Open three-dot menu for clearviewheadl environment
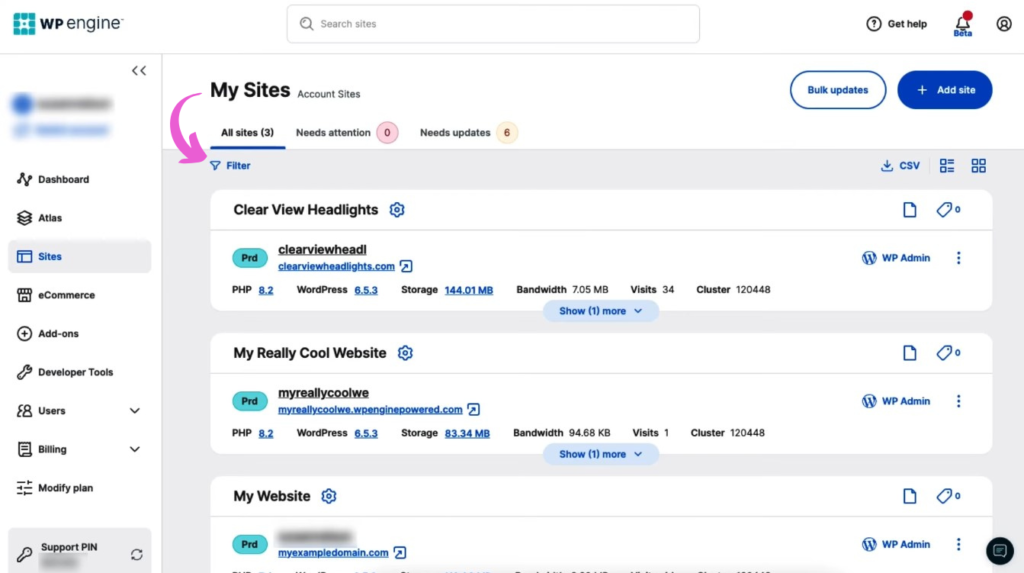Image resolution: width=1024 pixels, height=573 pixels. point(959,258)
